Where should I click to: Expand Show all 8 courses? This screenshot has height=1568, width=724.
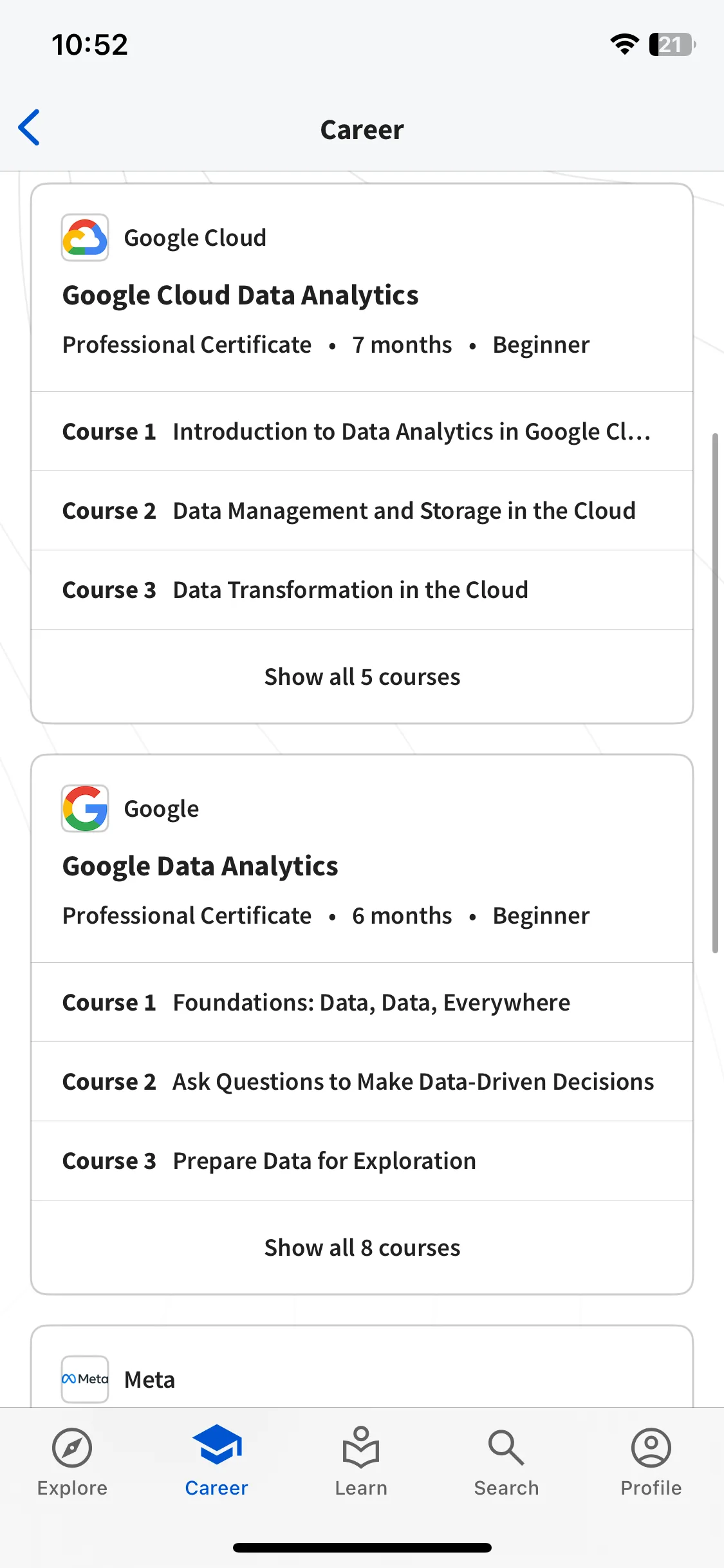(362, 1247)
